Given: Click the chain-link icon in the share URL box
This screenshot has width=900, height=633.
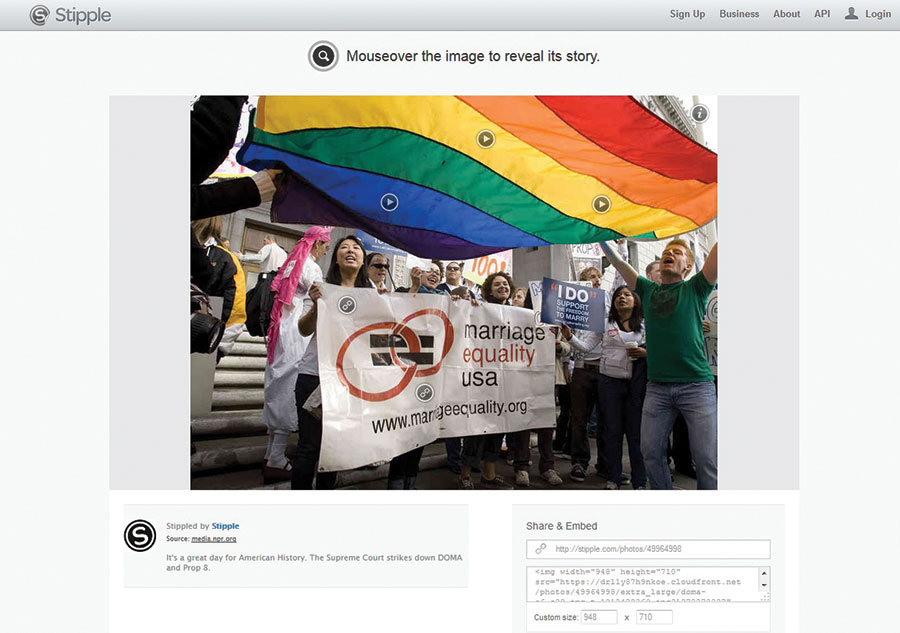Looking at the screenshot, I should pos(540,549).
